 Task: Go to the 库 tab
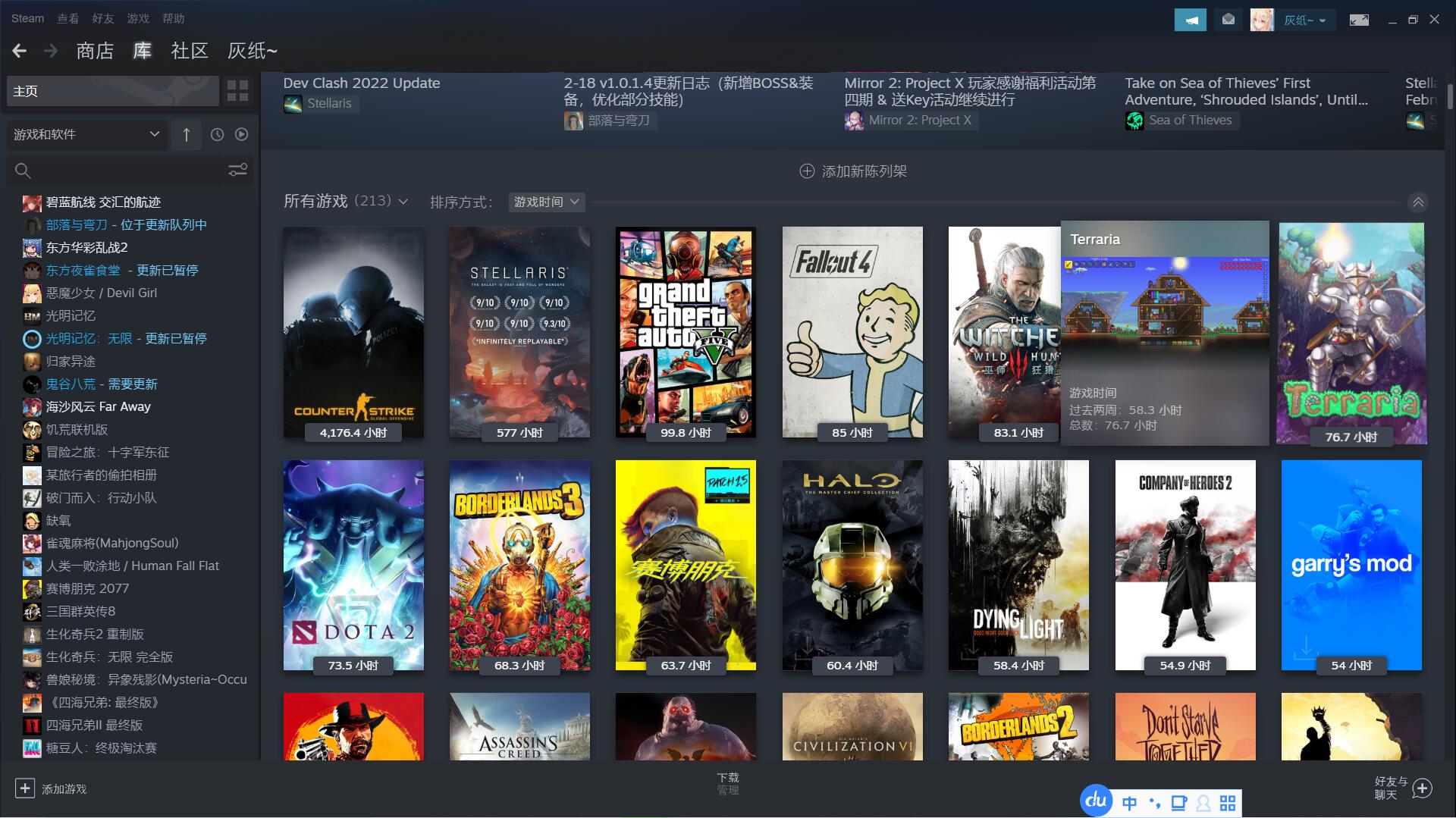point(142,51)
